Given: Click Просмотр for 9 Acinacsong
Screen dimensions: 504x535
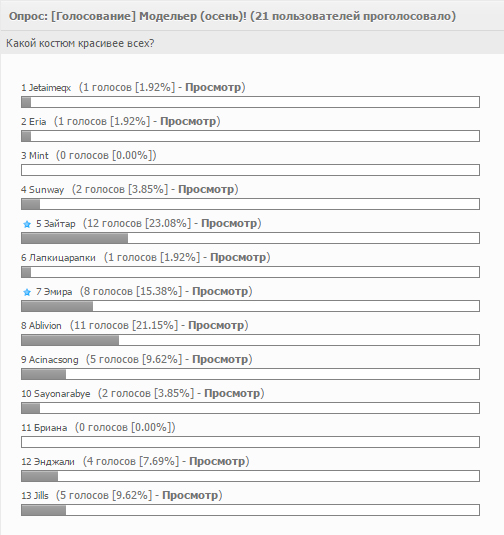Looking at the screenshot, I should pyautogui.click(x=220, y=359).
